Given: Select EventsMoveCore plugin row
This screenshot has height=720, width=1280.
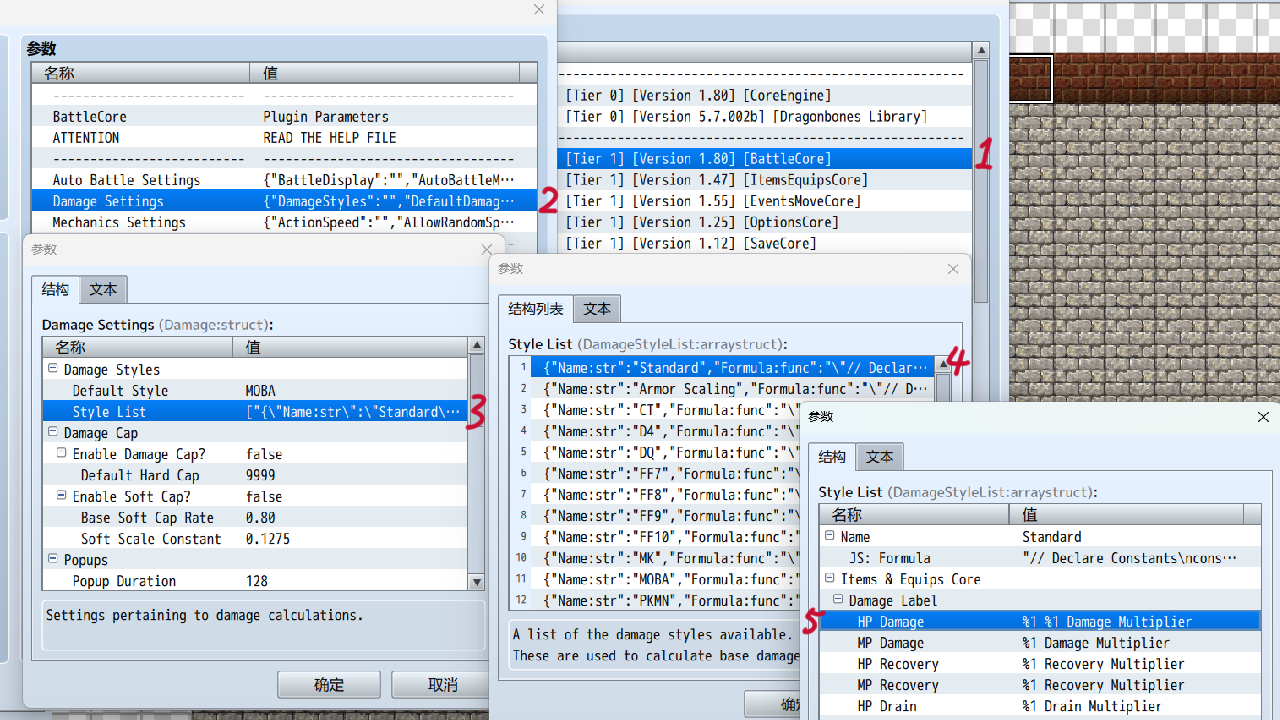Looking at the screenshot, I should tap(764, 200).
